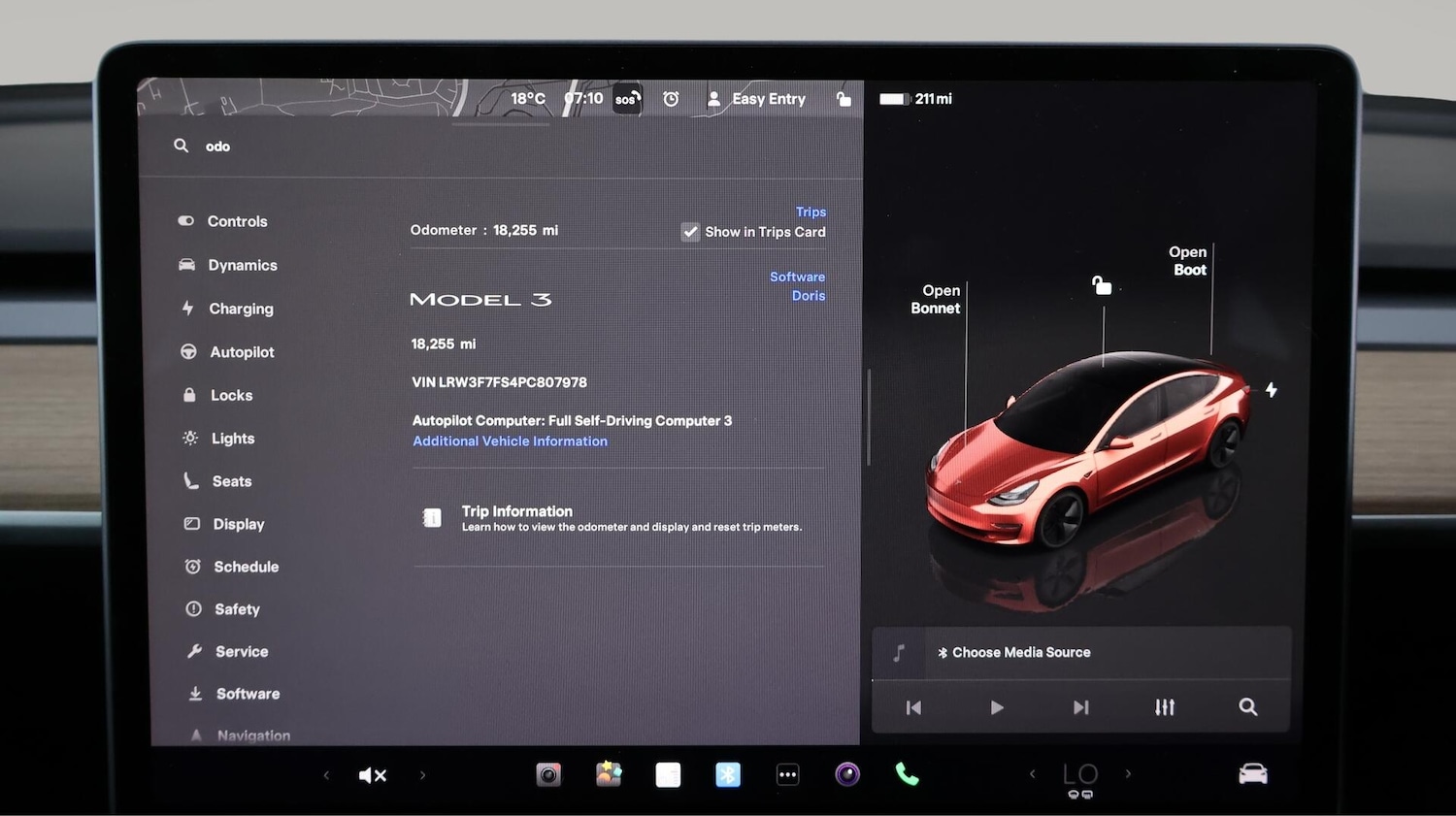Decrease cabin temperature with left arrow
Viewport: 1456px width, 816px height.
[x=1032, y=774]
